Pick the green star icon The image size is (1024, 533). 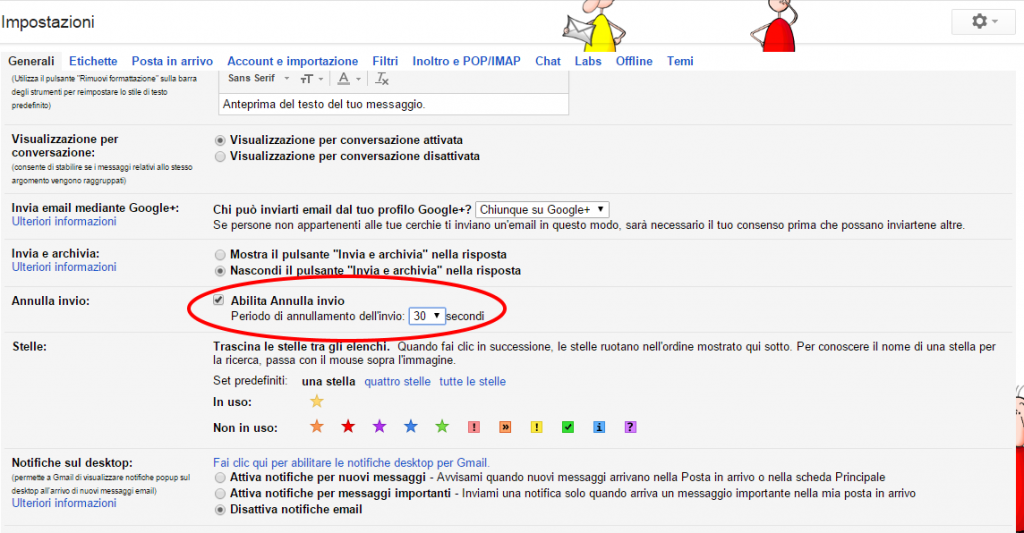[x=442, y=427]
